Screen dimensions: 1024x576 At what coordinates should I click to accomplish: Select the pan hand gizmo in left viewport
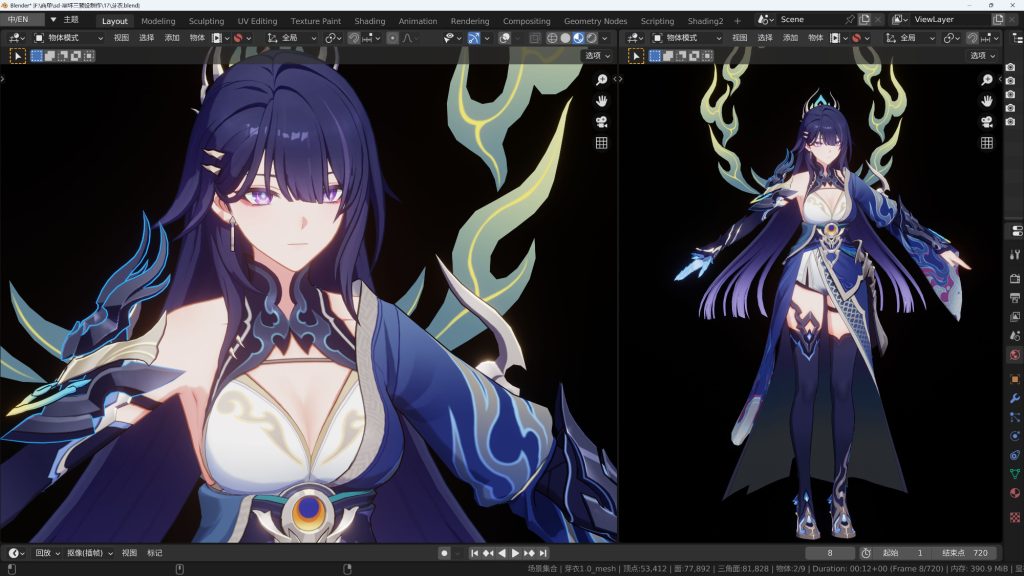(602, 101)
